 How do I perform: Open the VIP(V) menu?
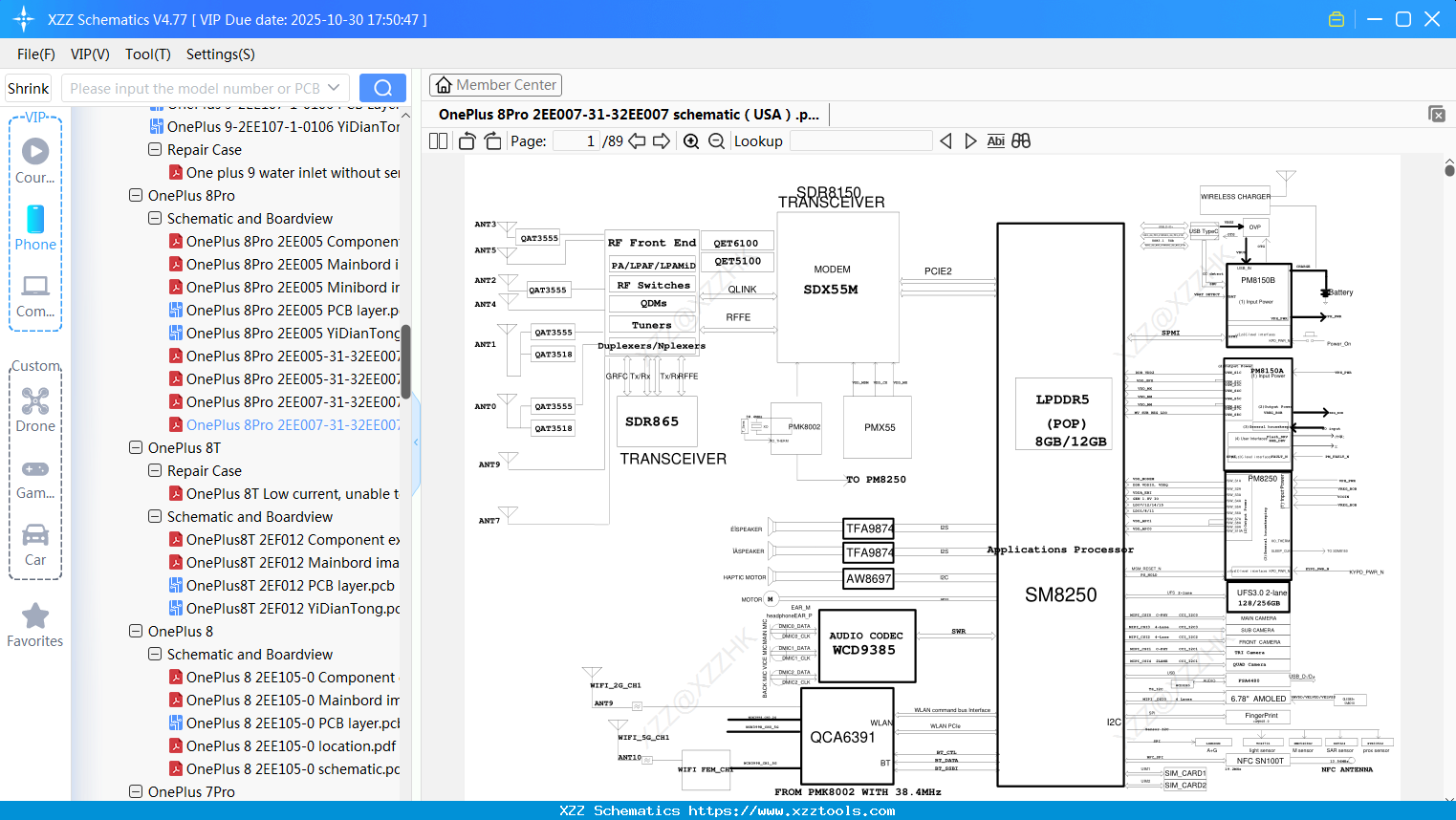(x=90, y=54)
